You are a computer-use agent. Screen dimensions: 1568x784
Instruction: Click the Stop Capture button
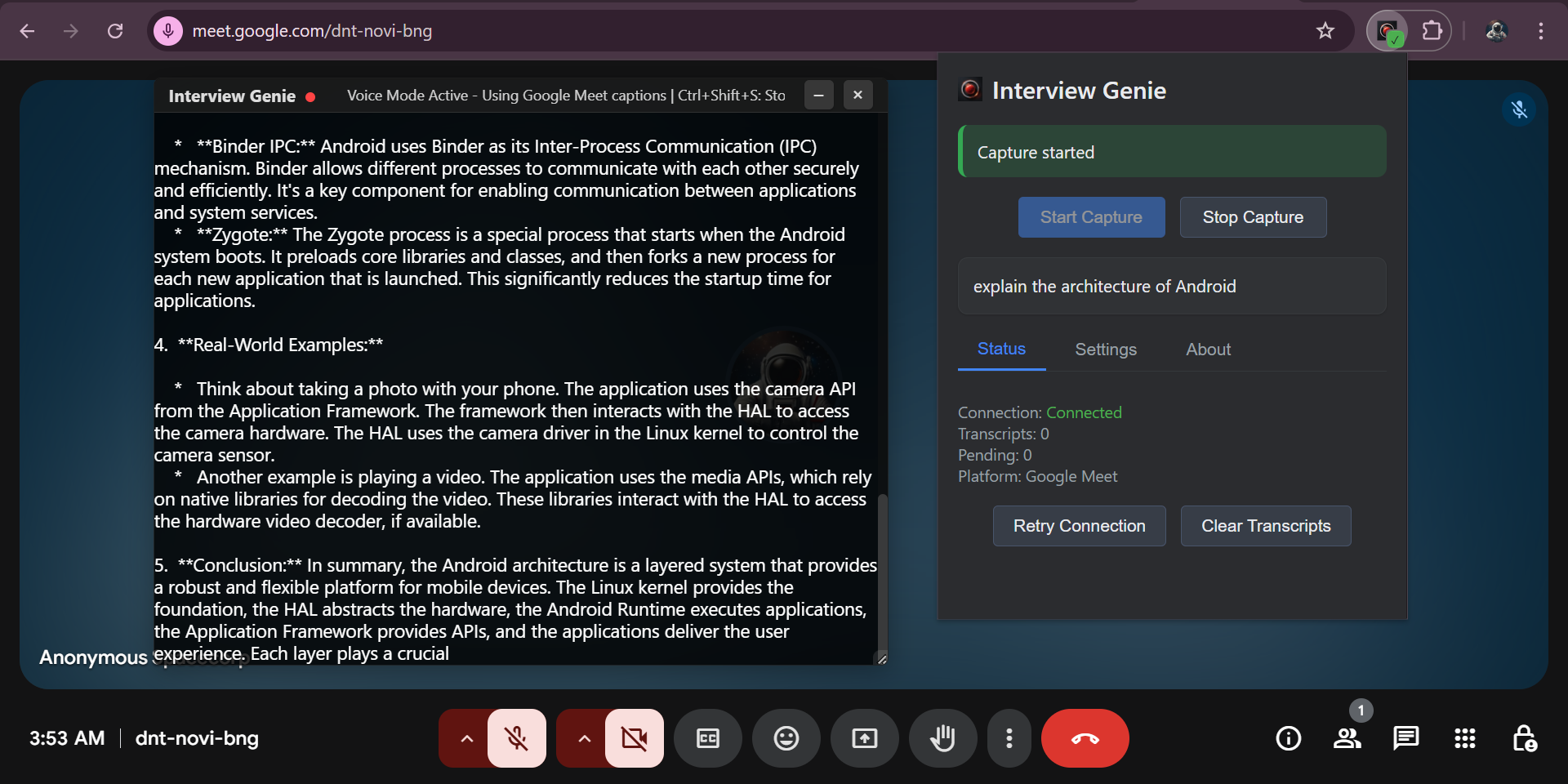[x=1253, y=217]
